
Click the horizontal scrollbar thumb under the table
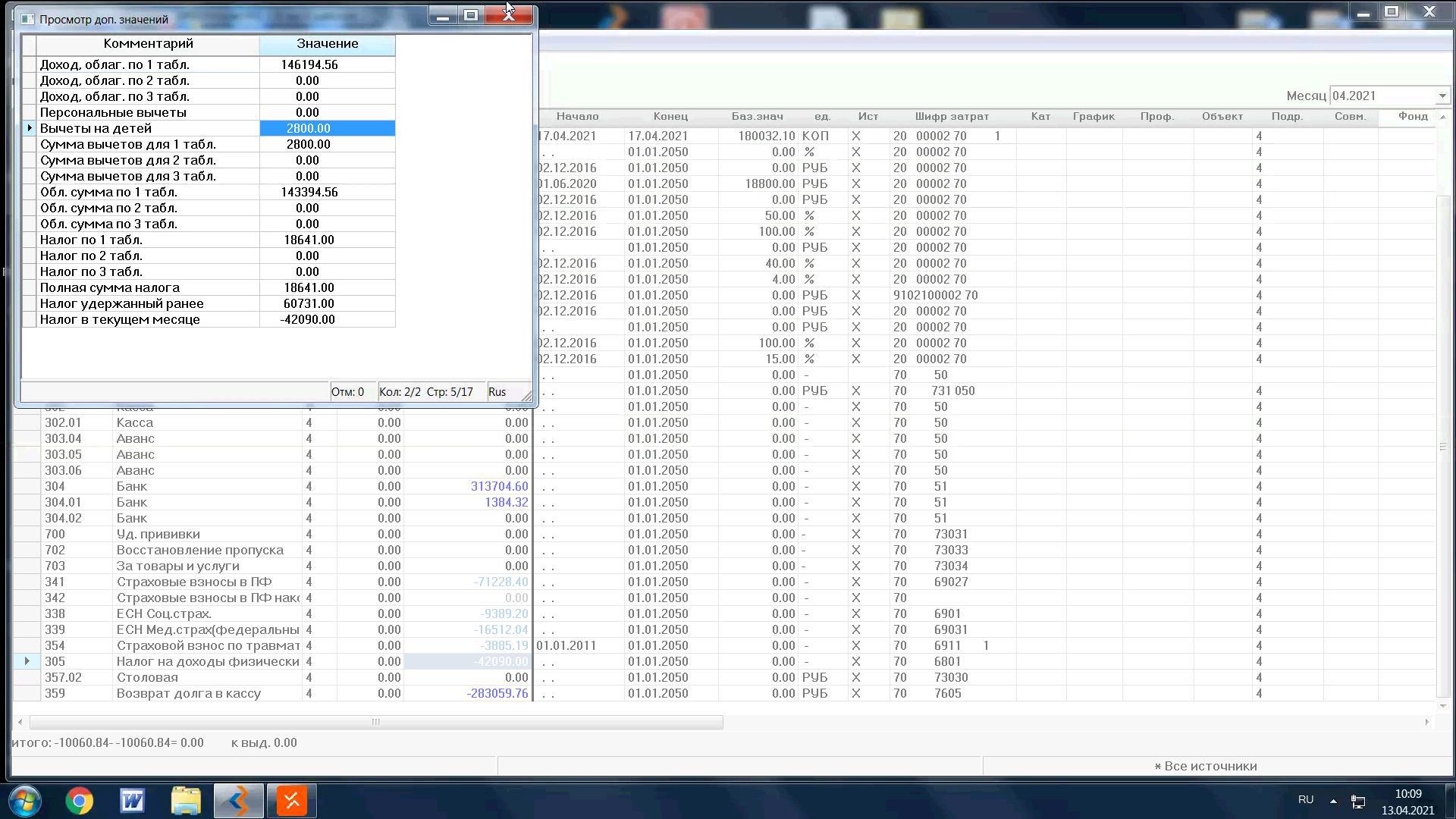tap(375, 722)
